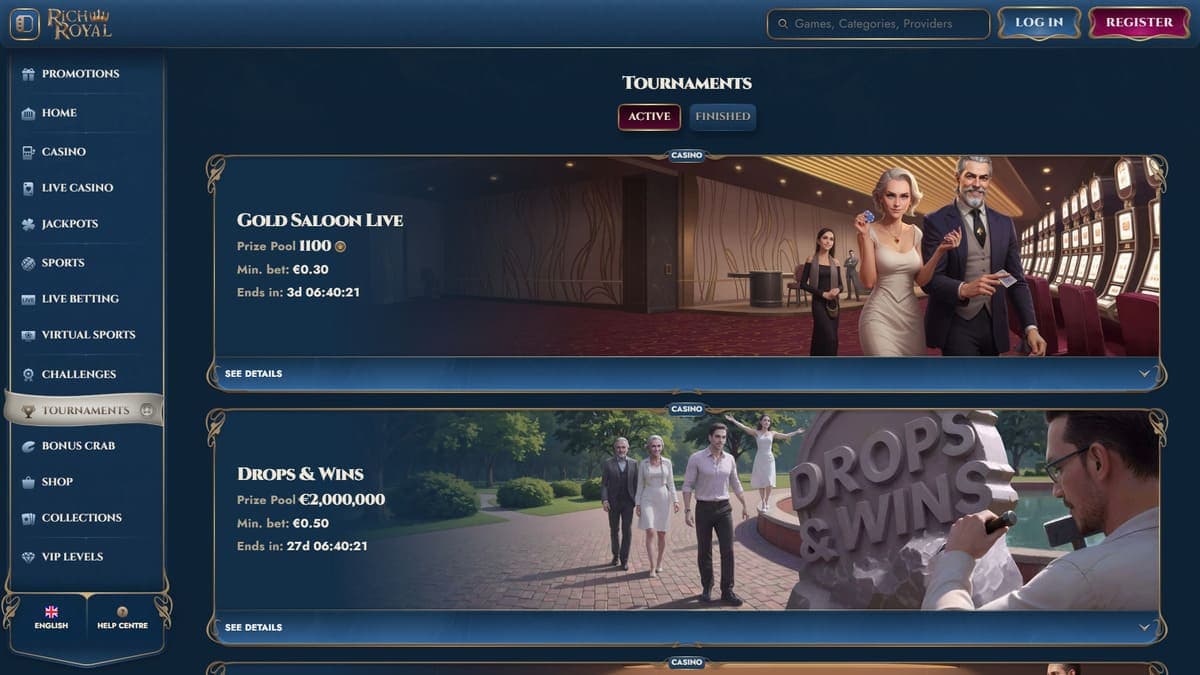This screenshot has height=675, width=1200.
Task: Click the badge icon on Tournaments menu item
Action: coord(147,410)
